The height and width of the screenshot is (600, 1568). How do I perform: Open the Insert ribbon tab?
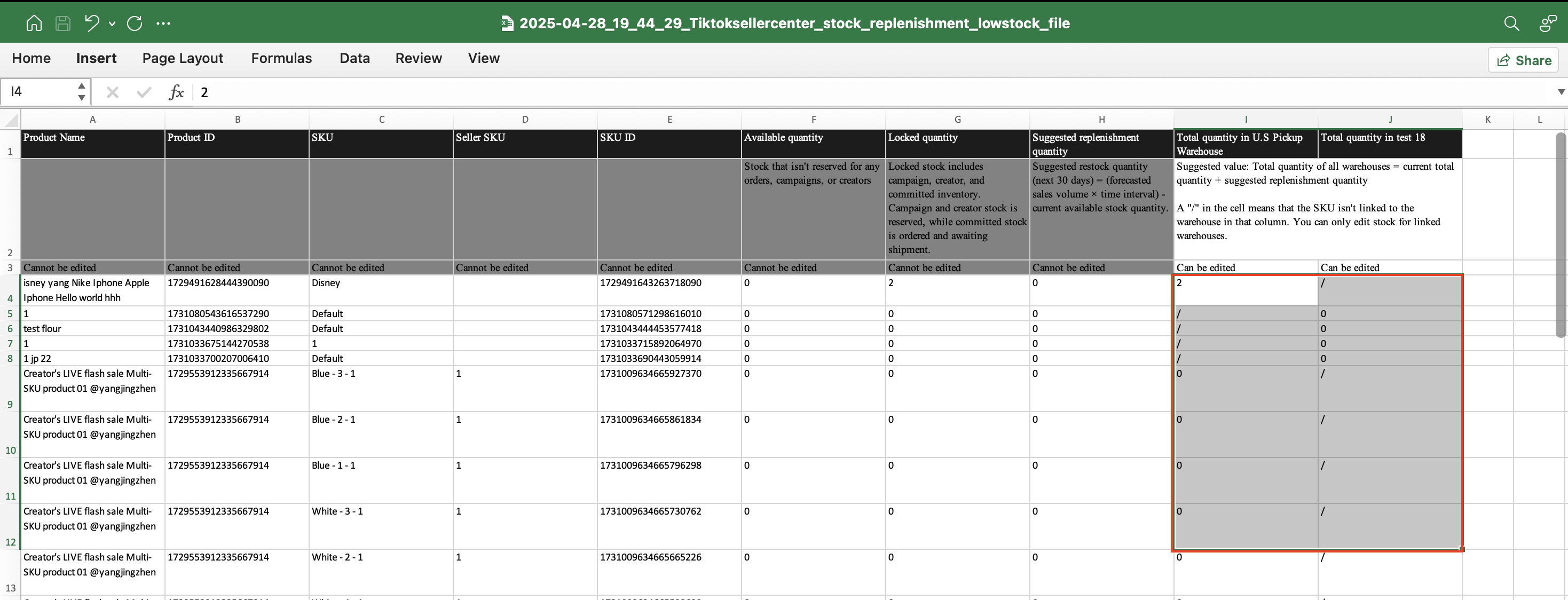coord(96,58)
